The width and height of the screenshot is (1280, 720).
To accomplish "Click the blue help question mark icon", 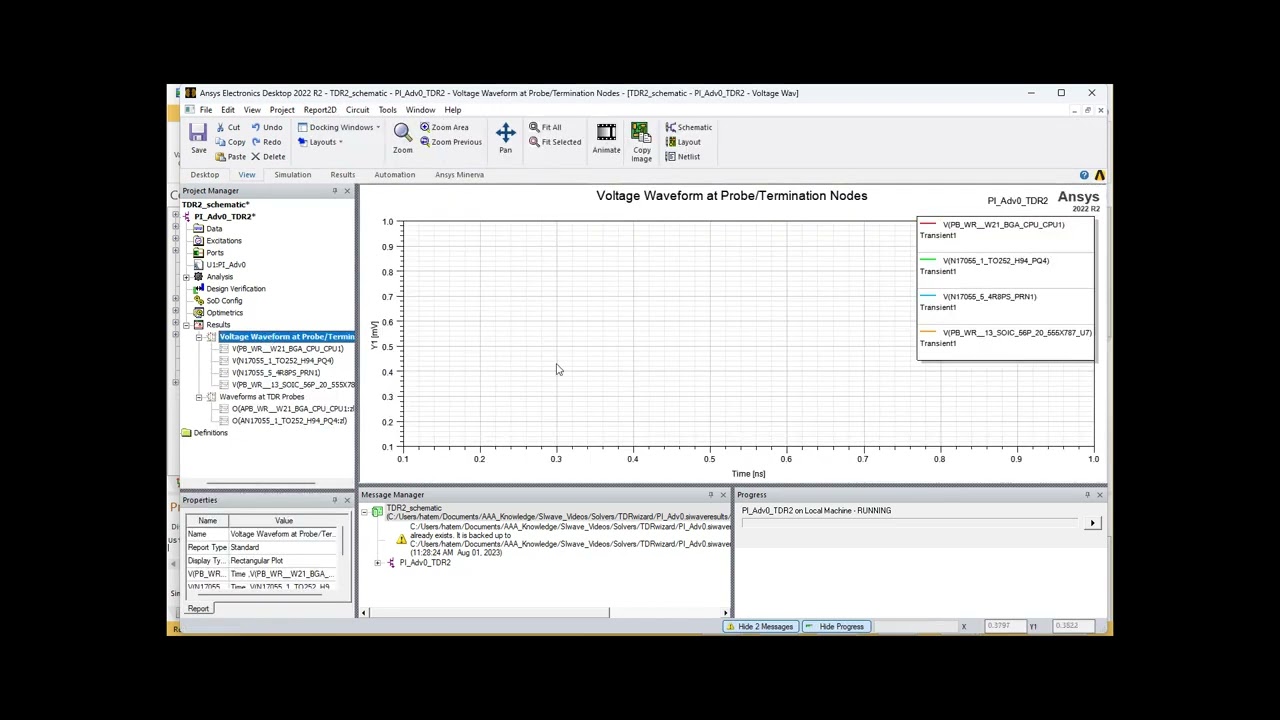I will pyautogui.click(x=1084, y=175).
